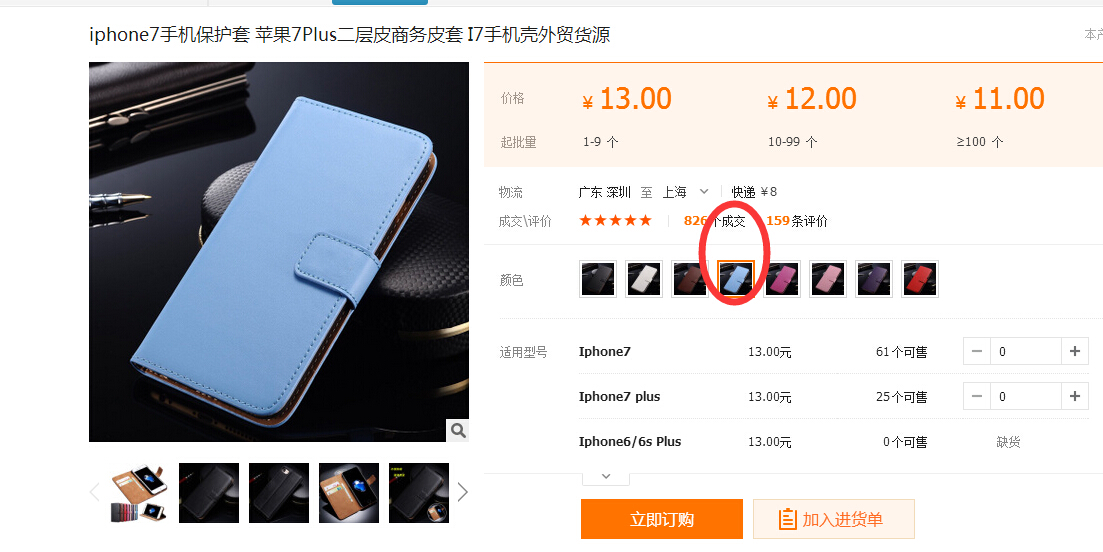
Task: Increase Iphone7 quantity with plus button
Action: 1074,352
